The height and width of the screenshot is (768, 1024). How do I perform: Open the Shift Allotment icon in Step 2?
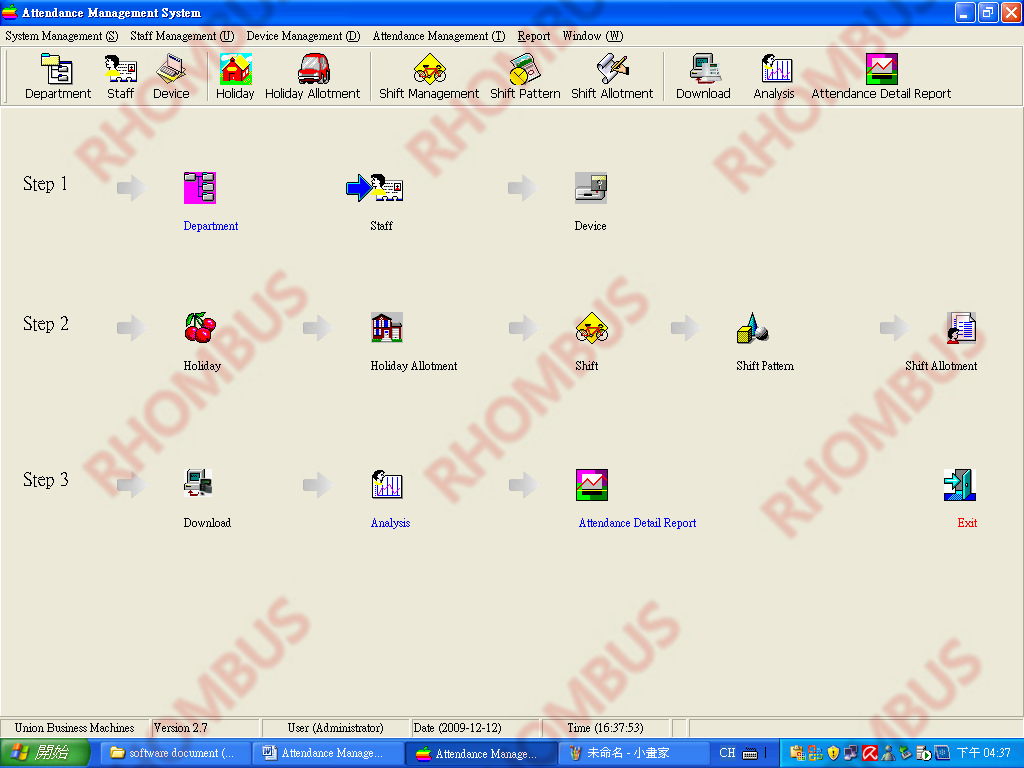pos(961,327)
